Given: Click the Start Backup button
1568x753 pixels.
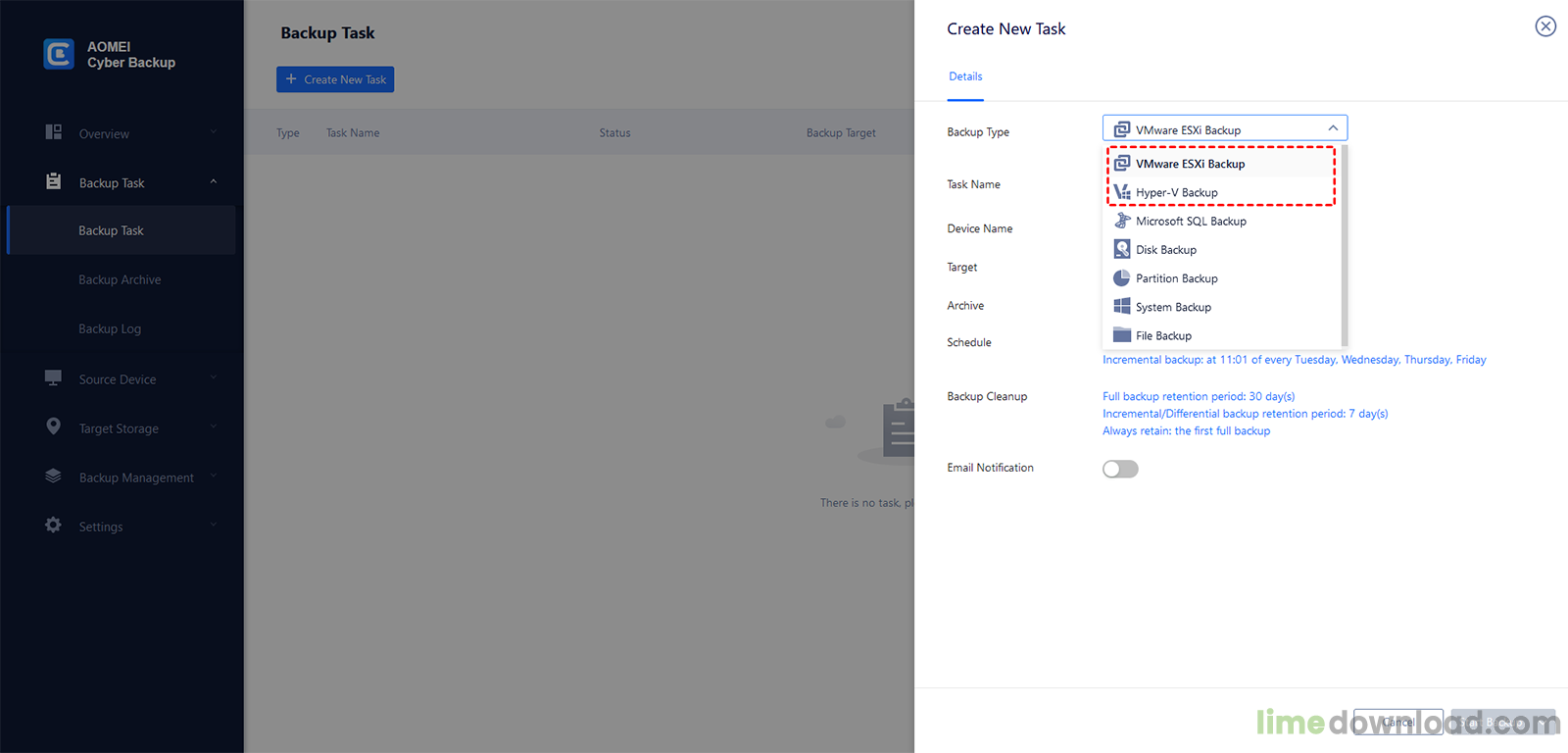Looking at the screenshot, I should pyautogui.click(x=1503, y=723).
